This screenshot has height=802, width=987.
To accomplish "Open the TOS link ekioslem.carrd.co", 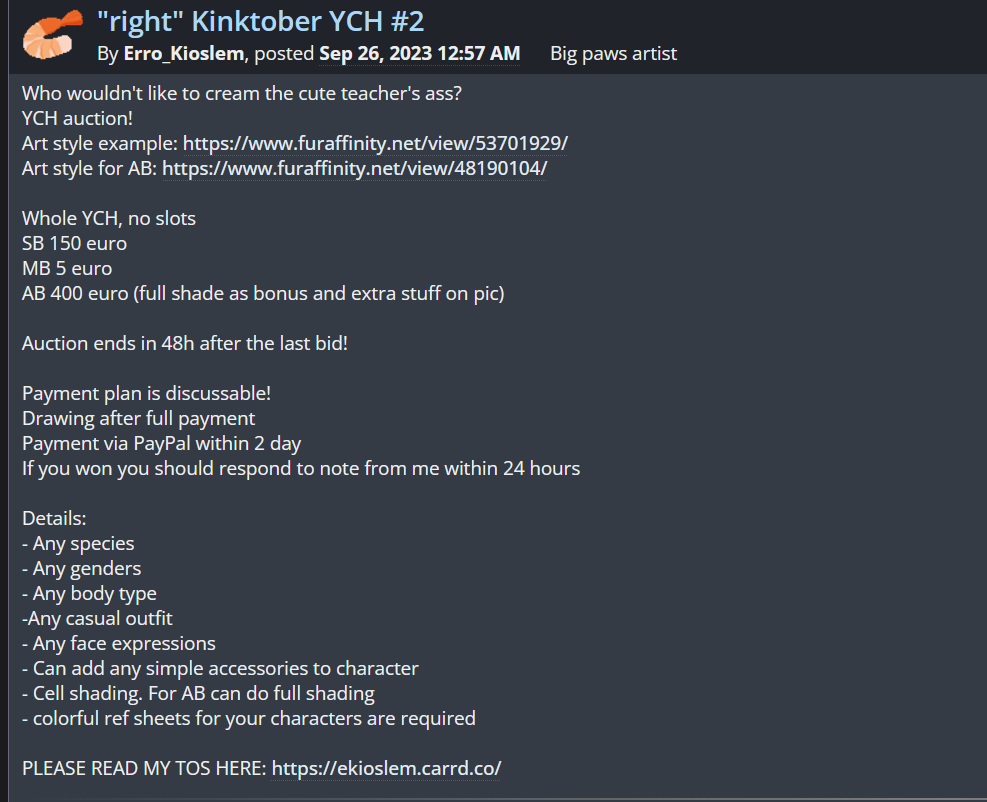I will pyautogui.click(x=386, y=768).
